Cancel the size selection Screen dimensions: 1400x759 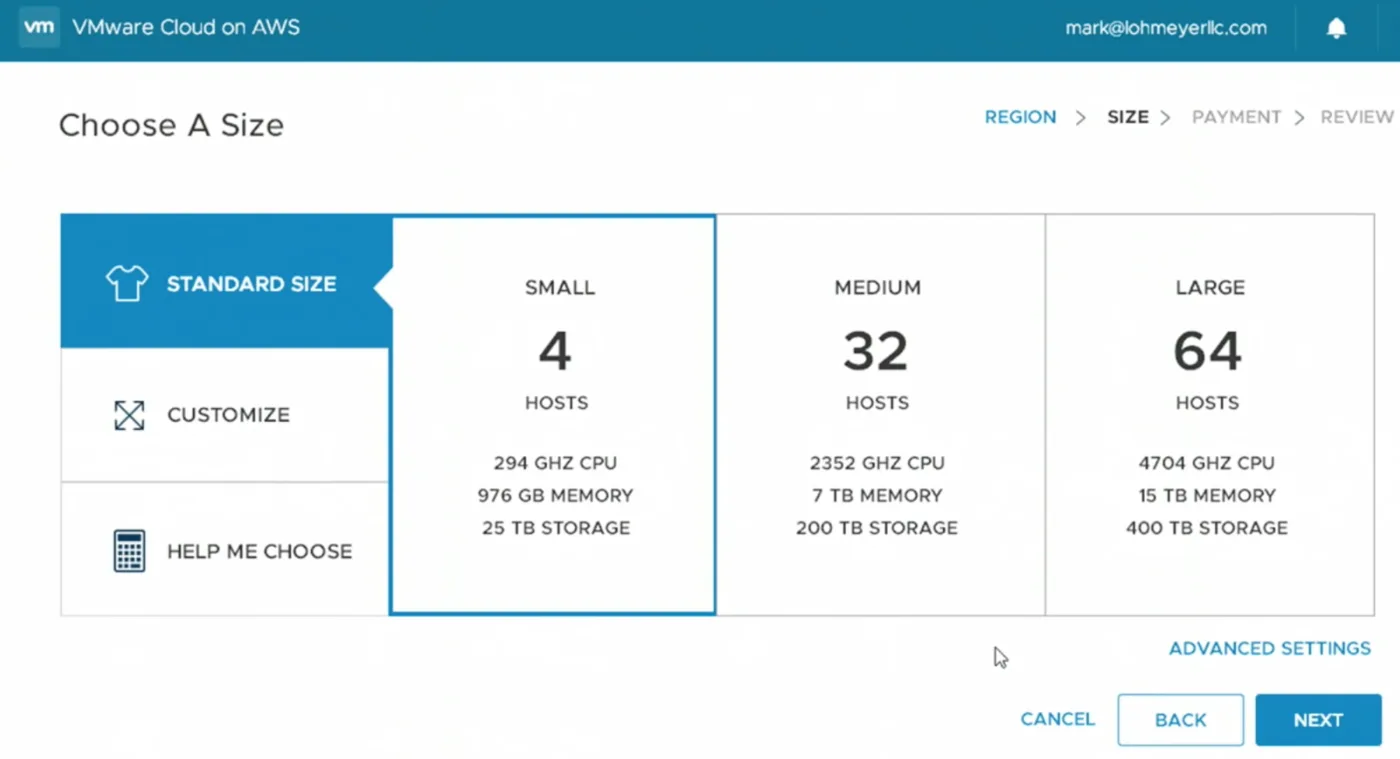coord(1058,719)
